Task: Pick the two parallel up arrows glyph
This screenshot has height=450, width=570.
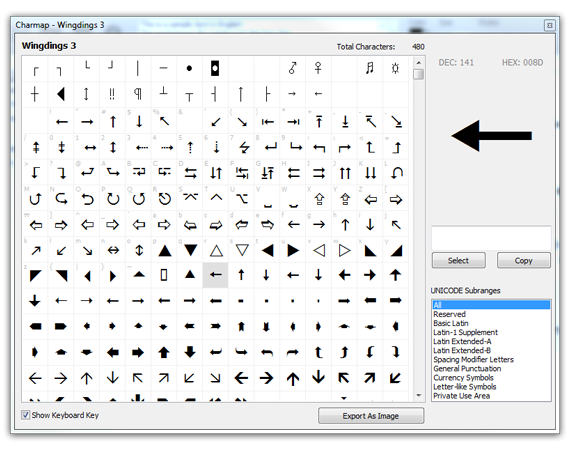Action: [x=345, y=173]
